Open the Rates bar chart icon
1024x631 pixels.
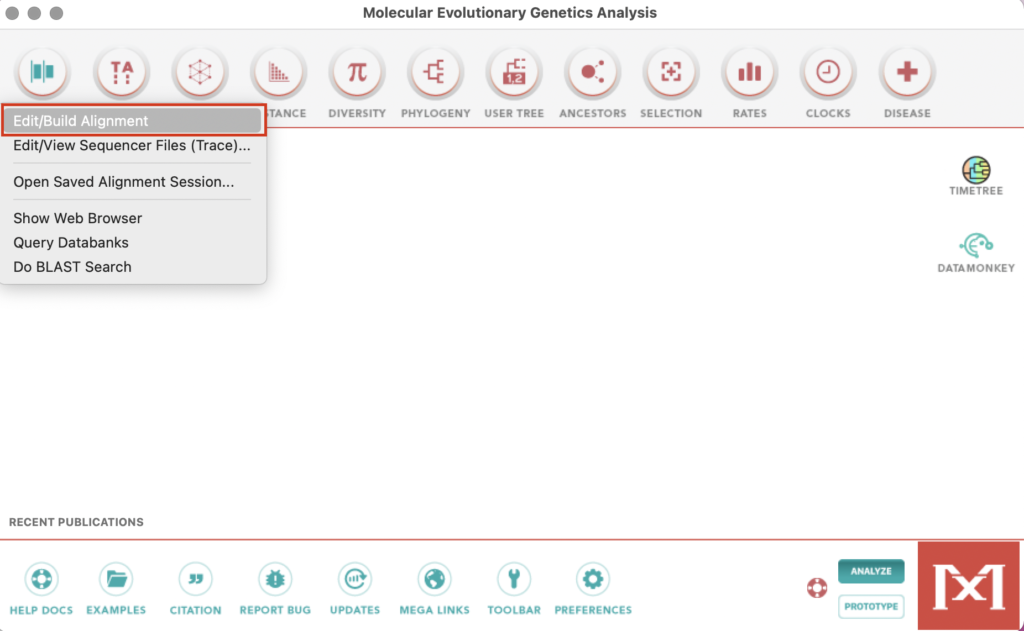(750, 72)
